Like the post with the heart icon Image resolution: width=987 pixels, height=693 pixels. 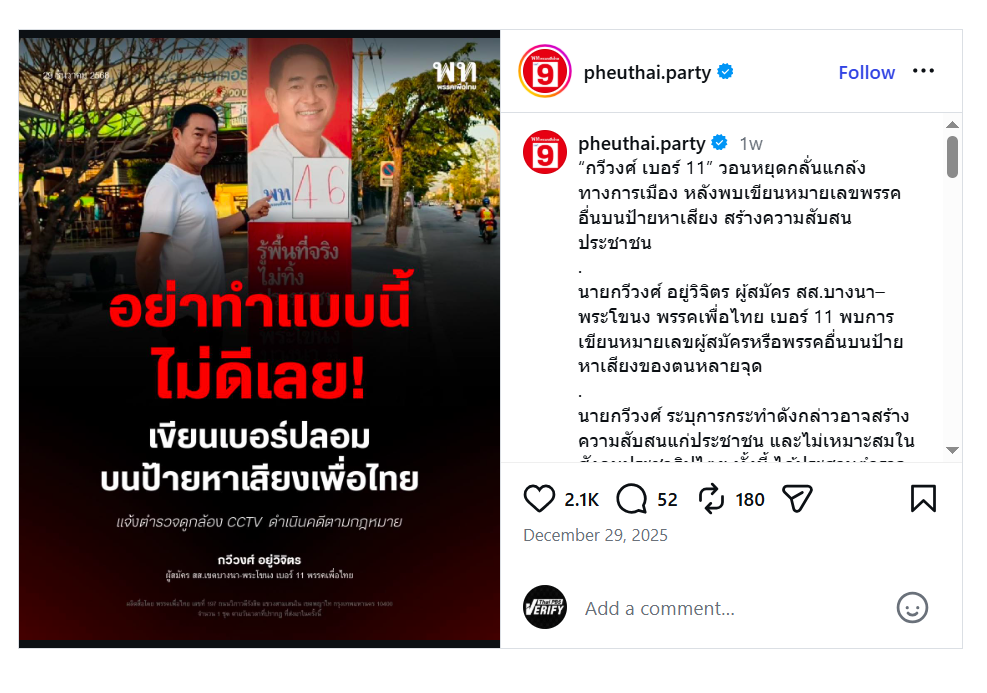pyautogui.click(x=539, y=499)
